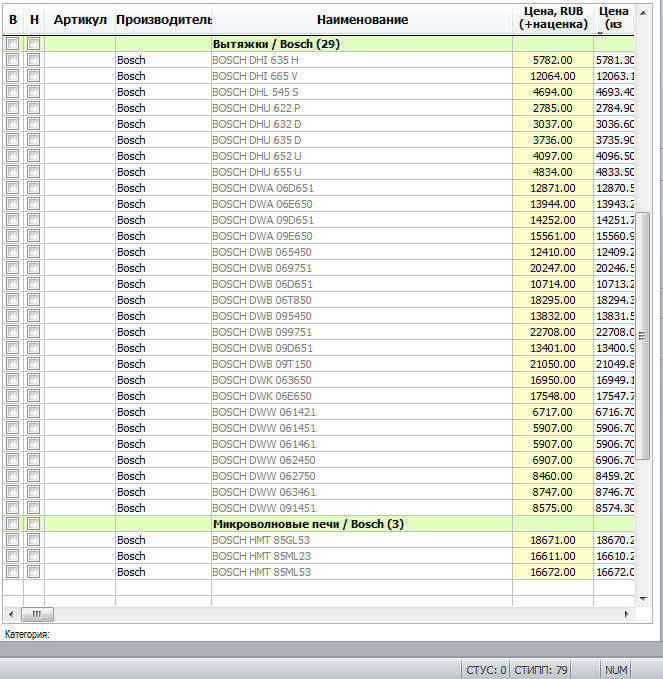Click the vertical scrollbar up arrow
The image size is (663, 679).
pyautogui.click(x=643, y=13)
